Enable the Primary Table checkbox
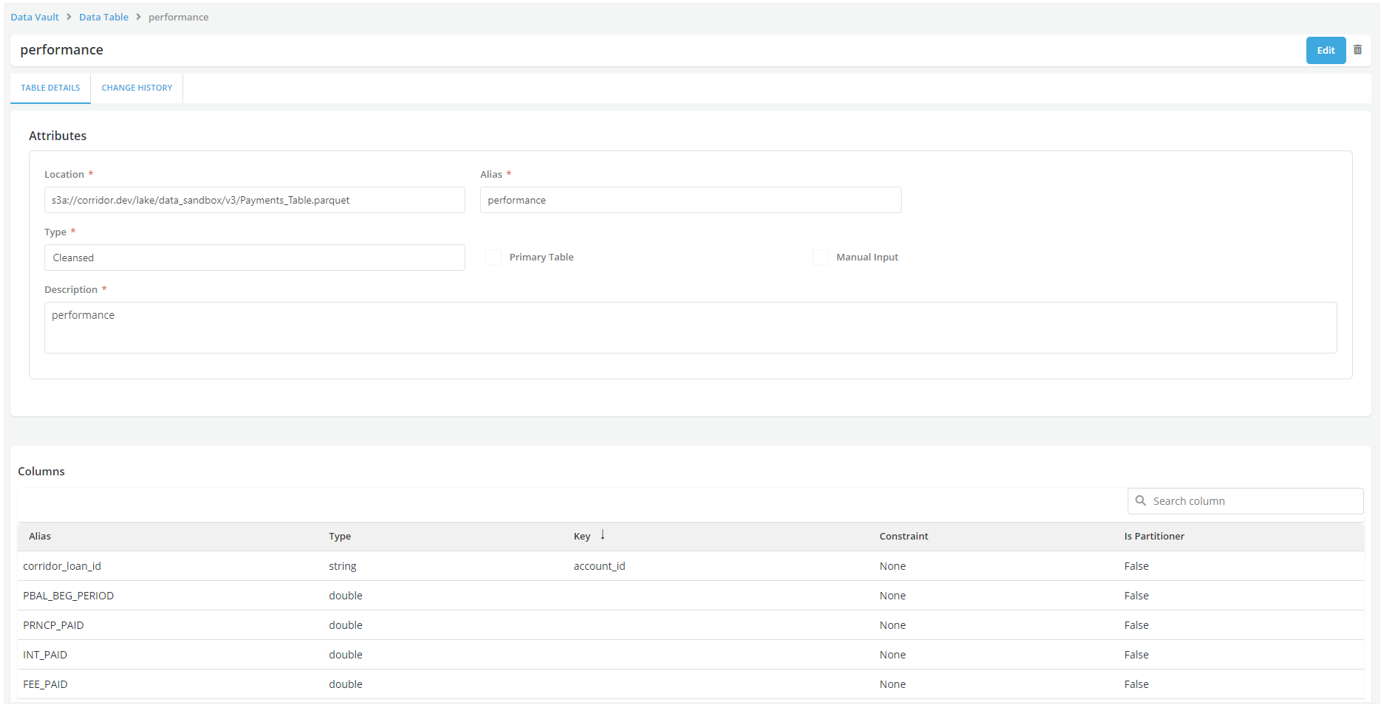This screenshot has width=1383, height=705. pos(493,258)
